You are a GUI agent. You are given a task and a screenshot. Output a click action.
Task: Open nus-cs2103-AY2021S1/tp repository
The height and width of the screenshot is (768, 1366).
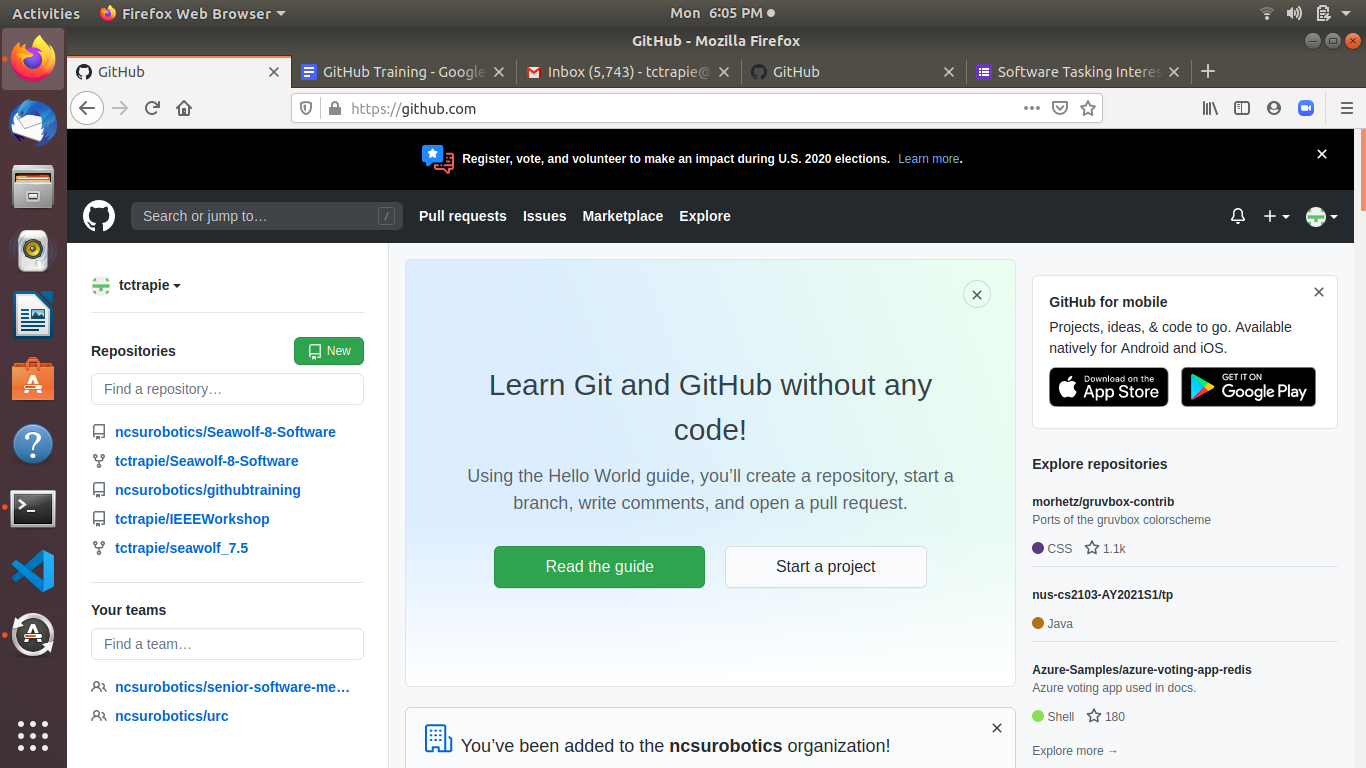coord(1102,595)
